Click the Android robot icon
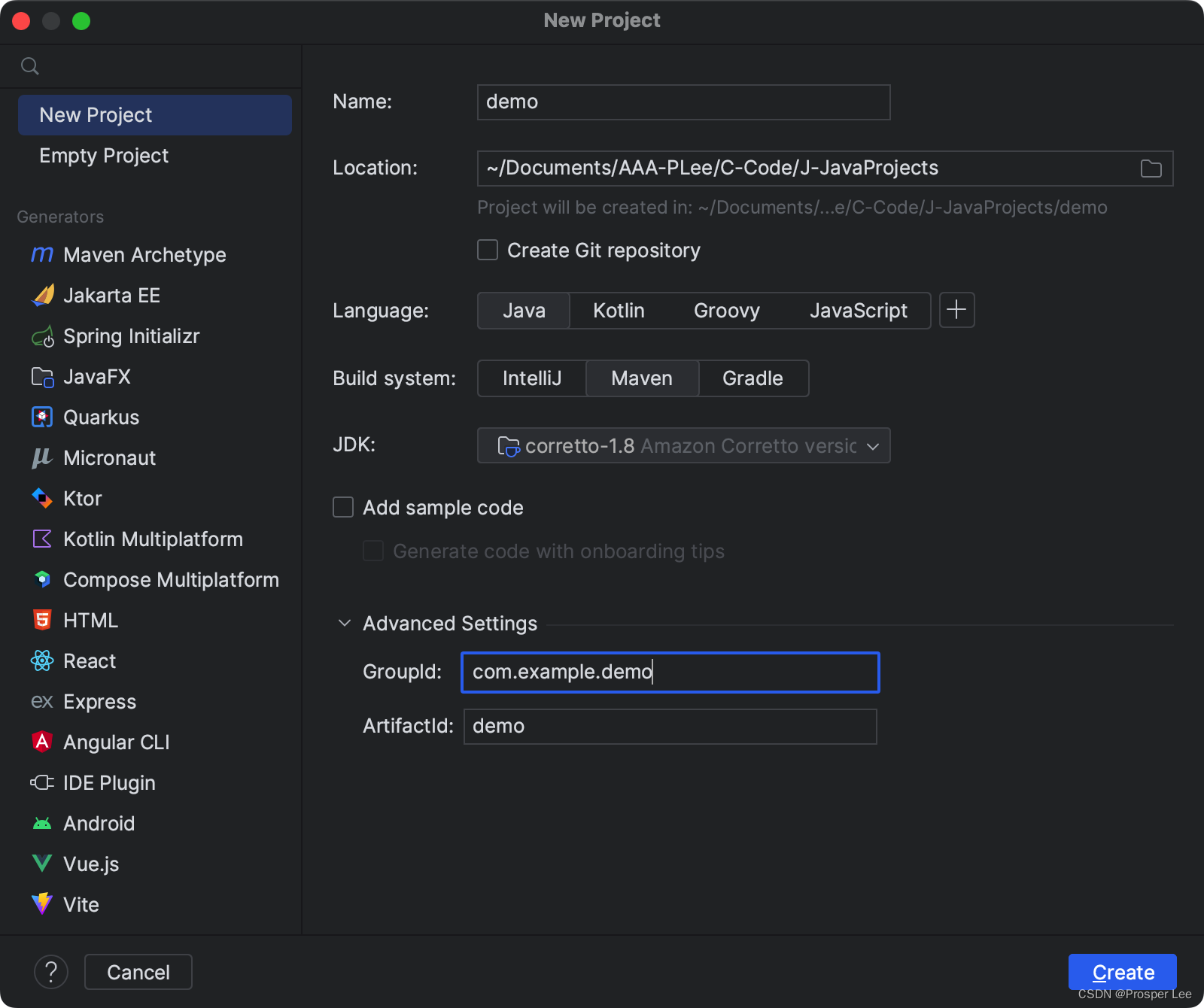This screenshot has width=1204, height=1008. [x=42, y=824]
